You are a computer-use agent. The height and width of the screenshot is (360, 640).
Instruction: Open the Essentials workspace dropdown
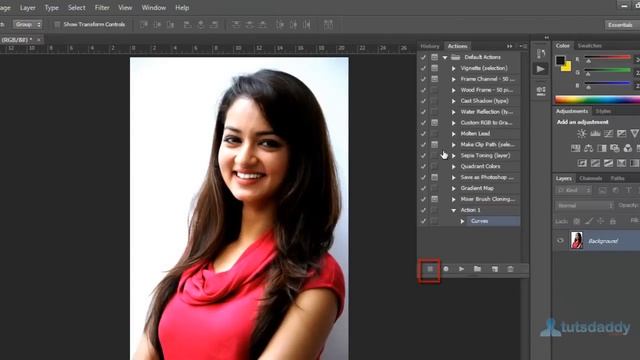click(x=622, y=25)
